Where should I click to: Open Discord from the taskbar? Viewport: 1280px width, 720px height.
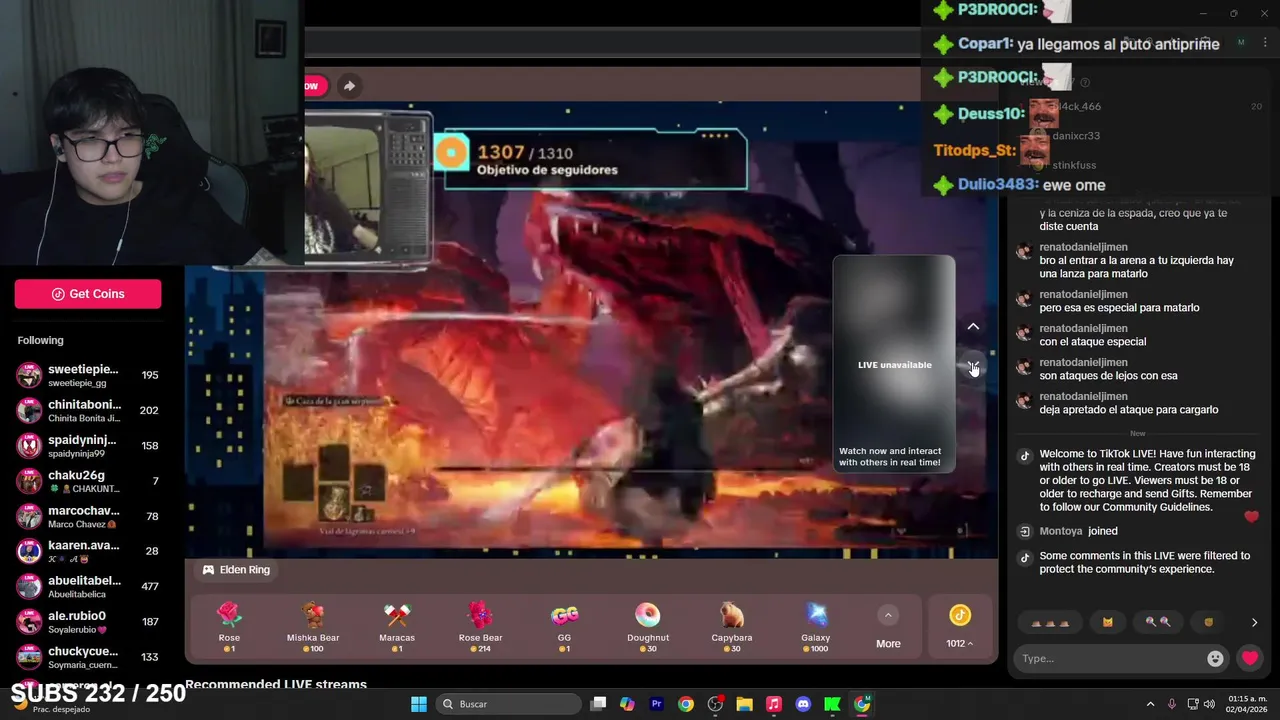pos(803,704)
